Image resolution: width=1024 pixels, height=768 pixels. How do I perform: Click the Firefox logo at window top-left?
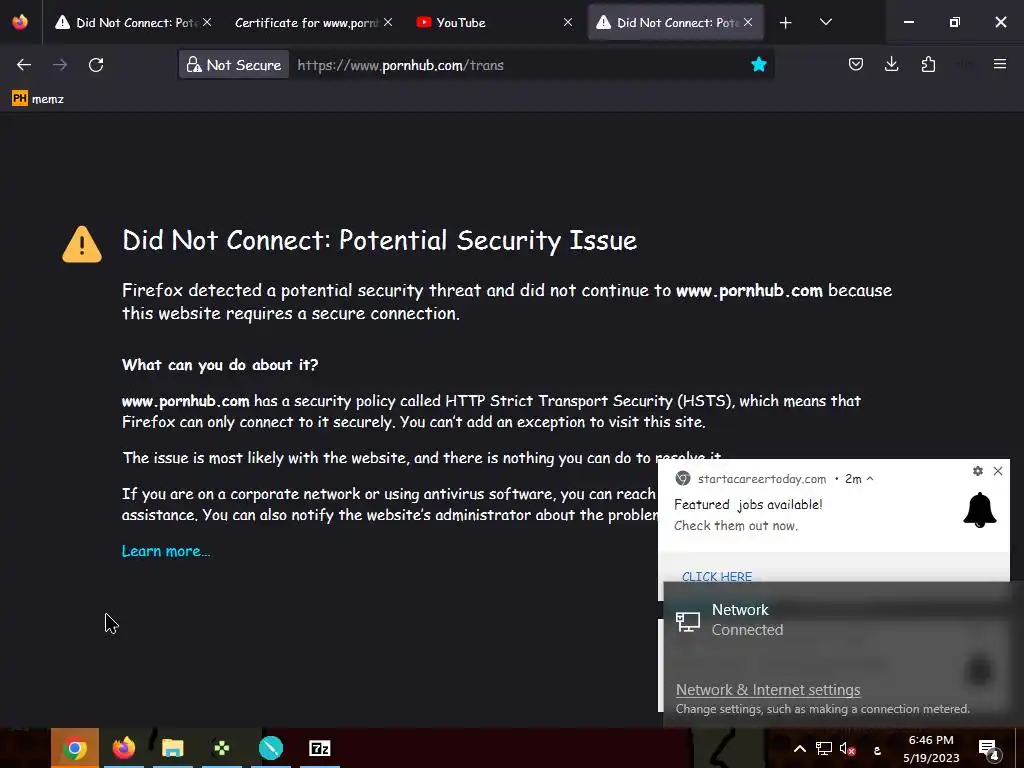click(20, 22)
